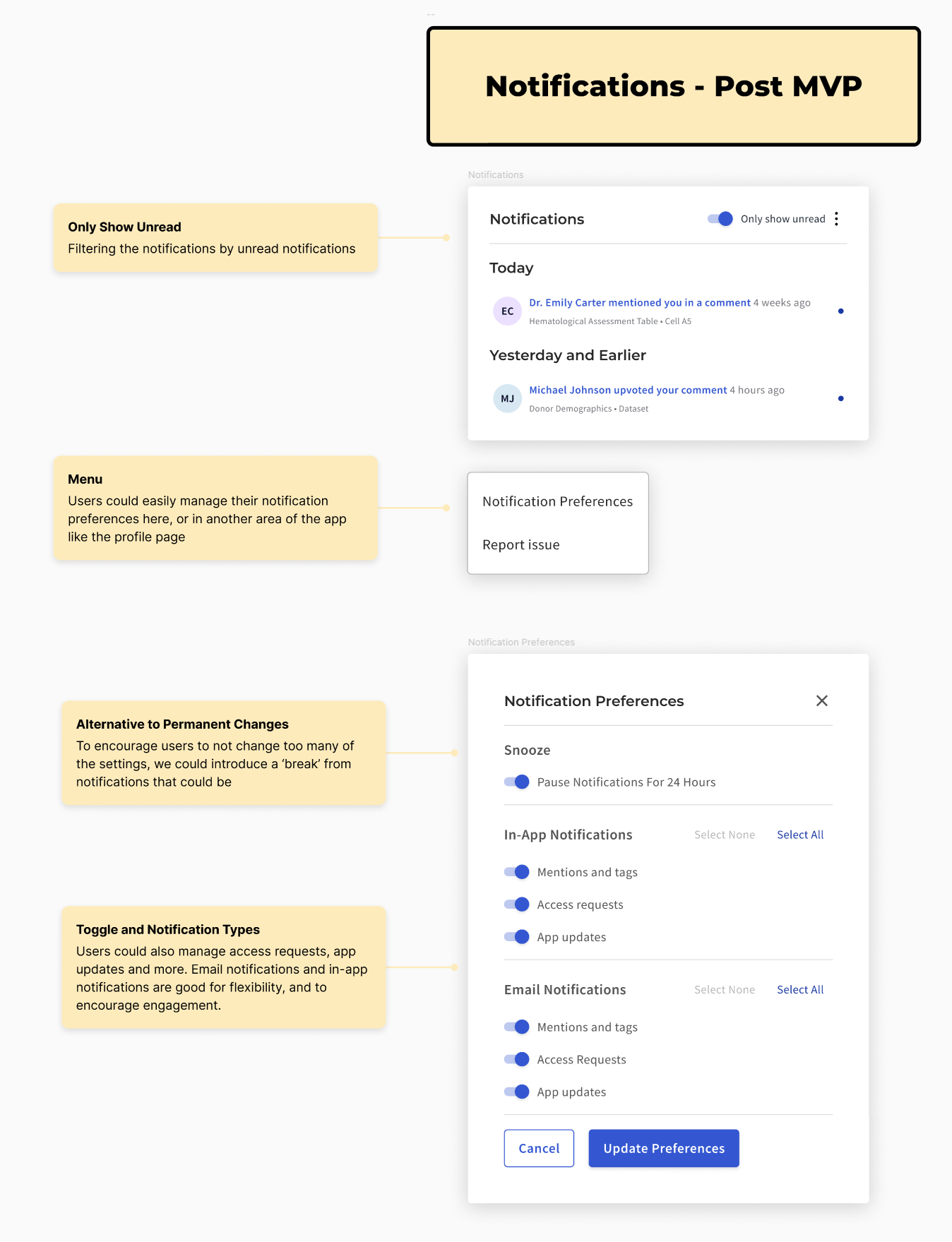Viewport: 952px width, 1242px height.
Task: Toggle email Access Requests switch
Action: [517, 1059]
